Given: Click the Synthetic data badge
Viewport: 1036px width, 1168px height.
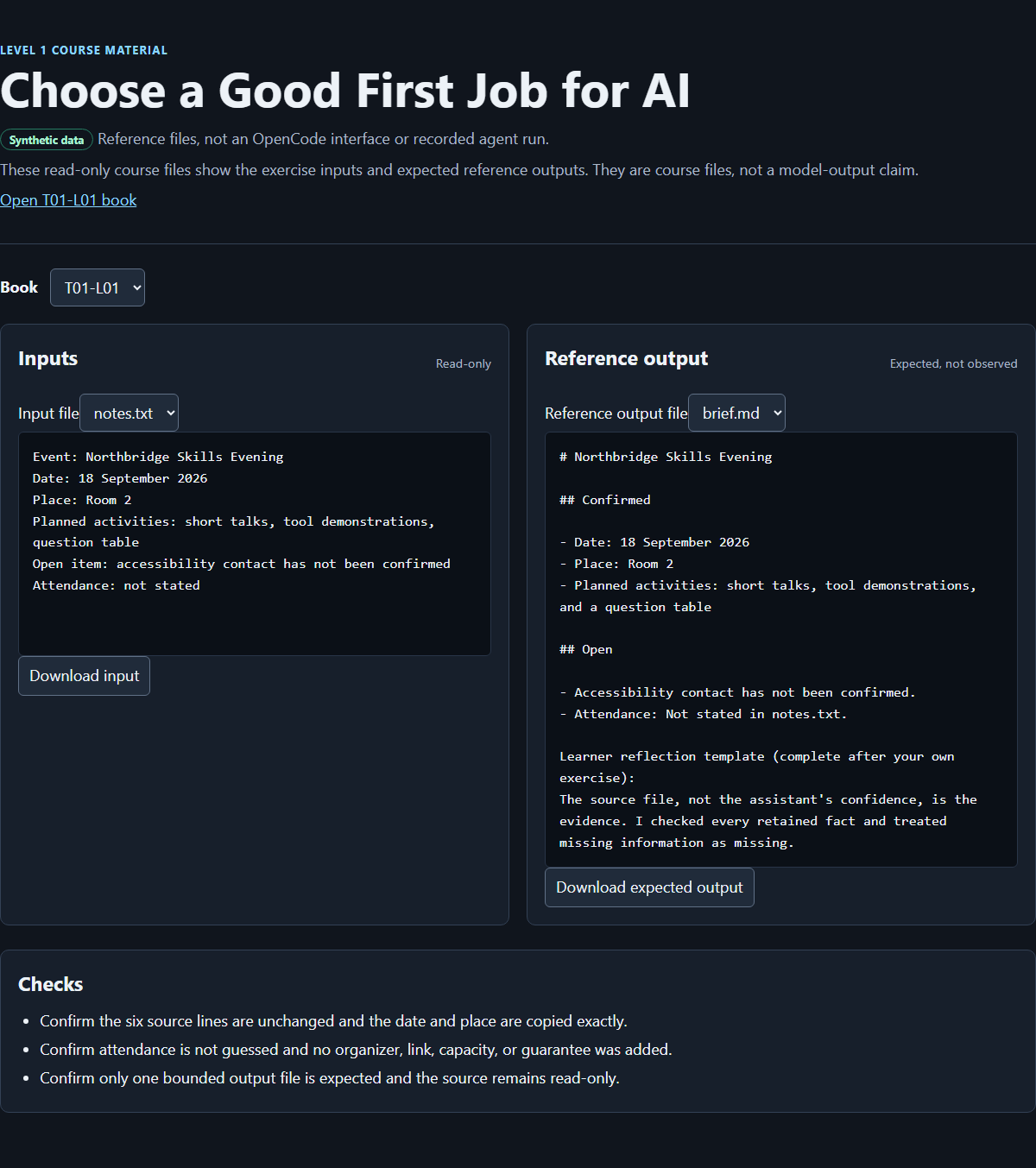Looking at the screenshot, I should coord(47,140).
